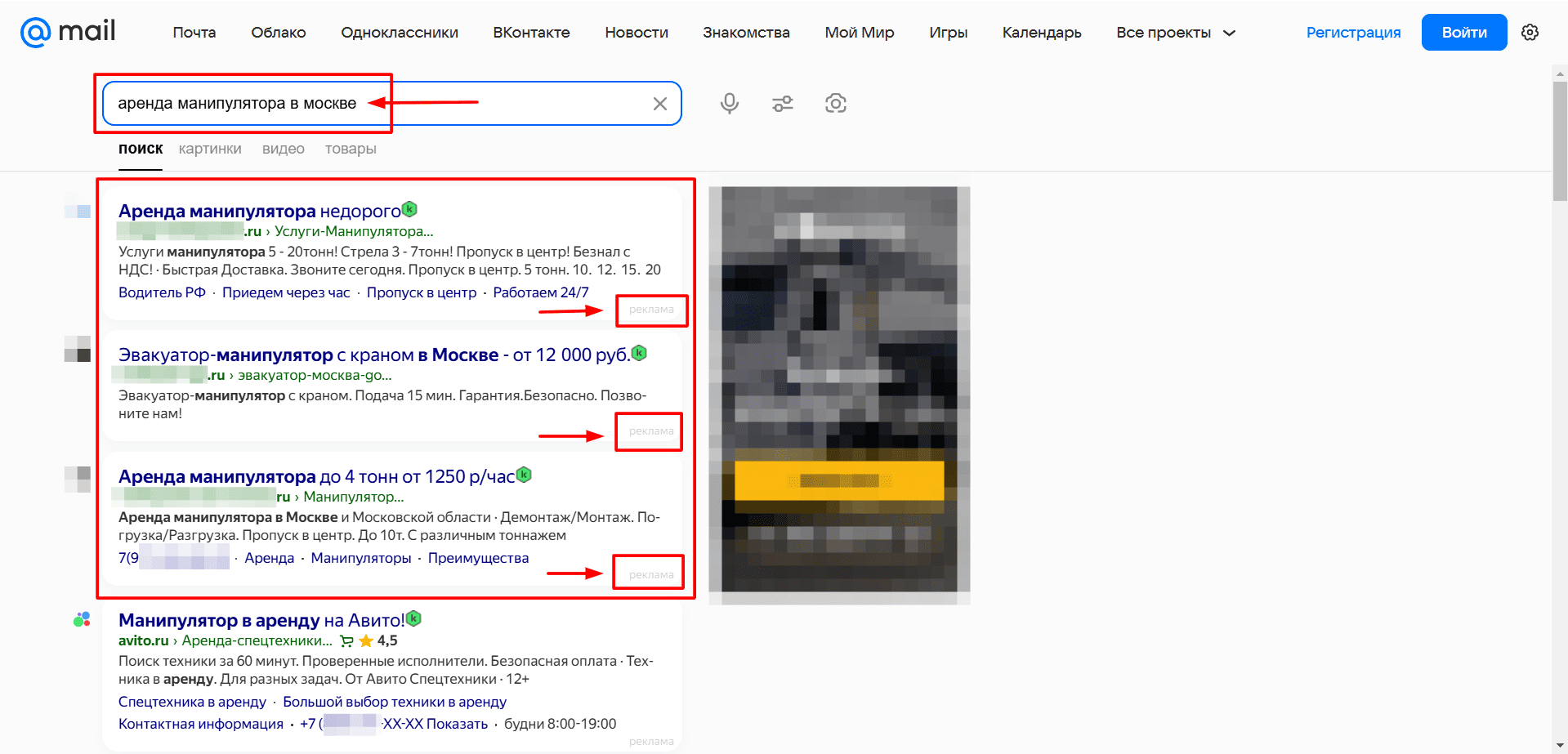Viewport: 1568px width, 754px height.
Task: Open Знакомства section
Action: tap(746, 33)
